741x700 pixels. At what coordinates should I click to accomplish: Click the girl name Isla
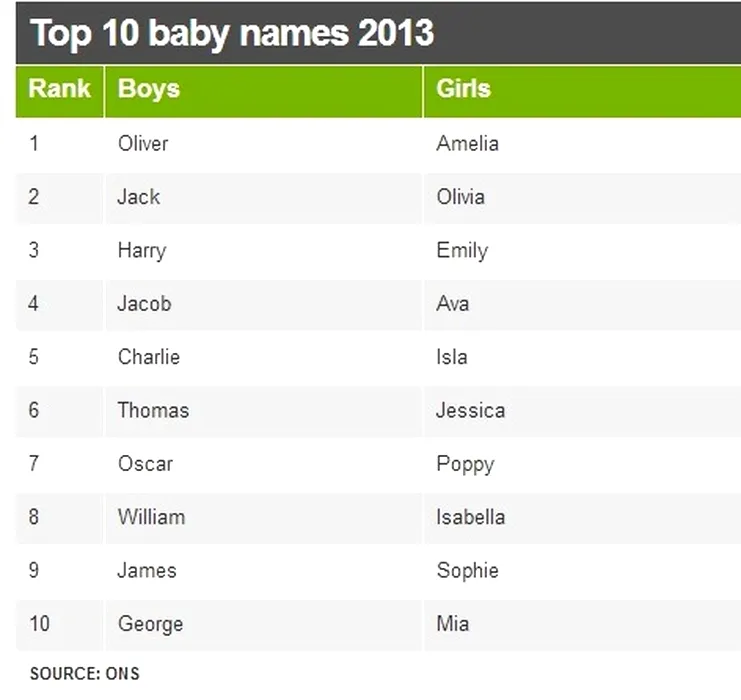452,357
